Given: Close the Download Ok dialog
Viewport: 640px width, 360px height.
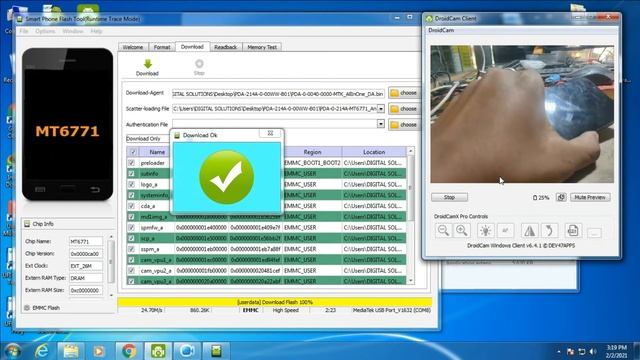Looking at the screenshot, I should tap(270, 133).
